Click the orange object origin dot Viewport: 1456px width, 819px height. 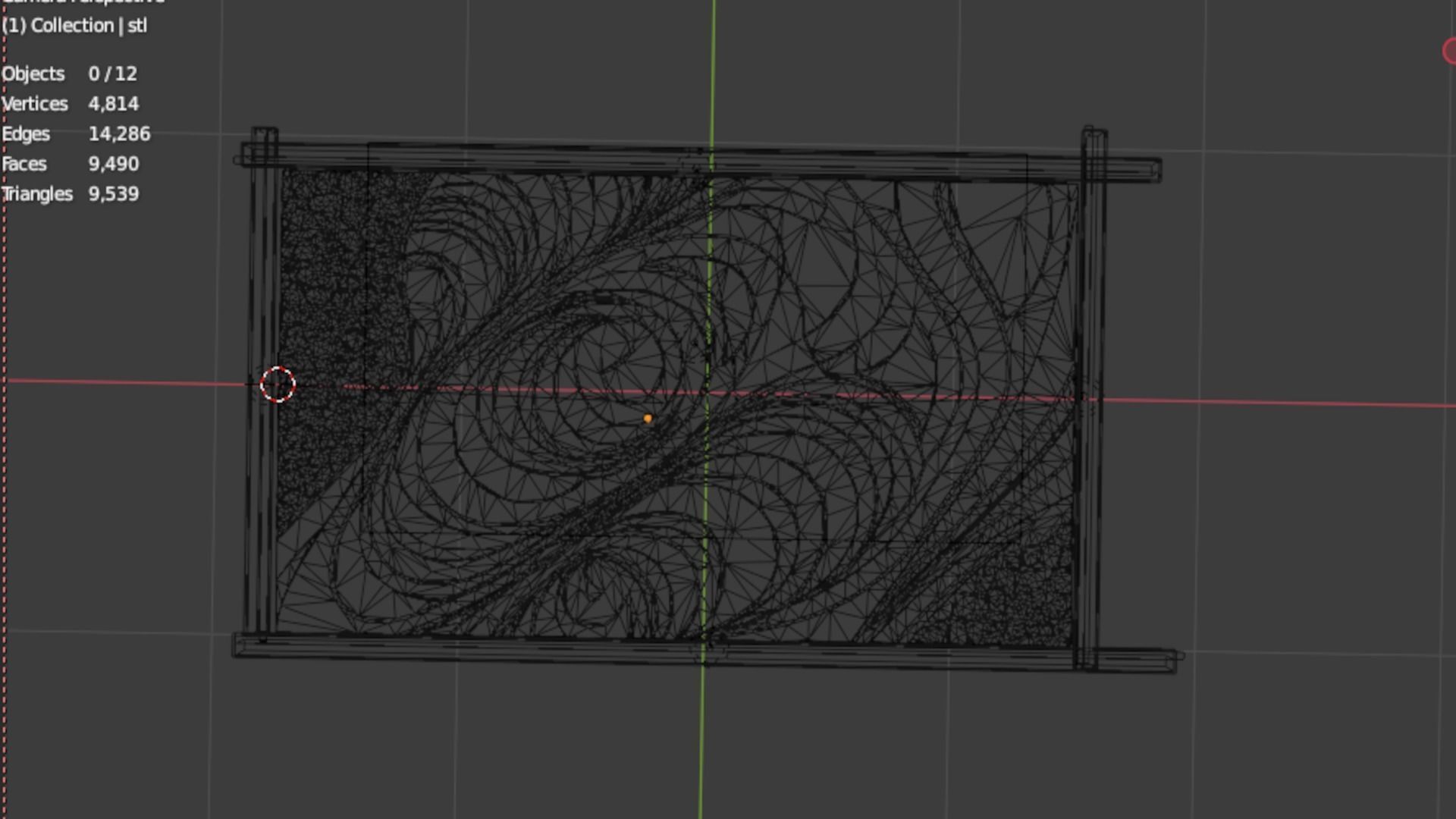tap(648, 418)
